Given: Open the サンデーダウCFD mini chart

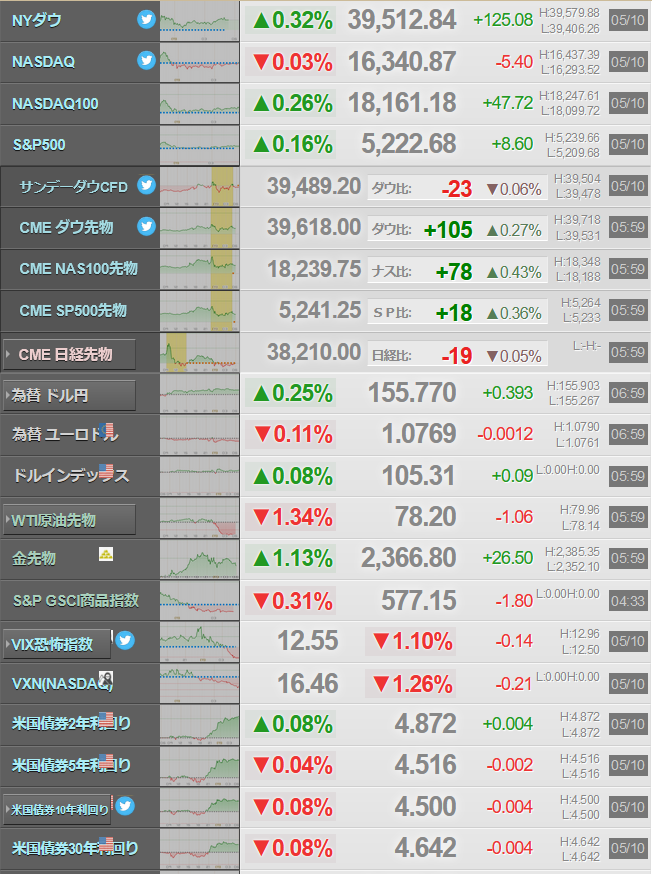Looking at the screenshot, I should point(200,187).
